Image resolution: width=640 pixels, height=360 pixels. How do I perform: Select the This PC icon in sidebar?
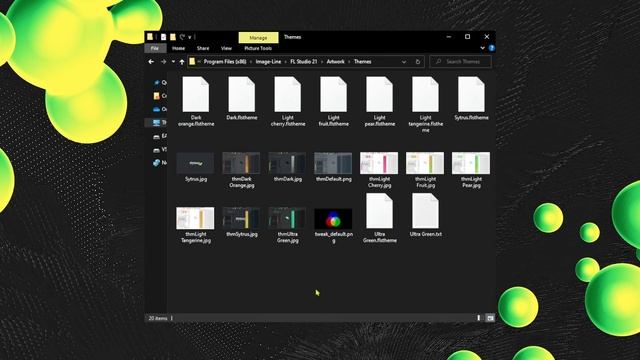(156, 122)
